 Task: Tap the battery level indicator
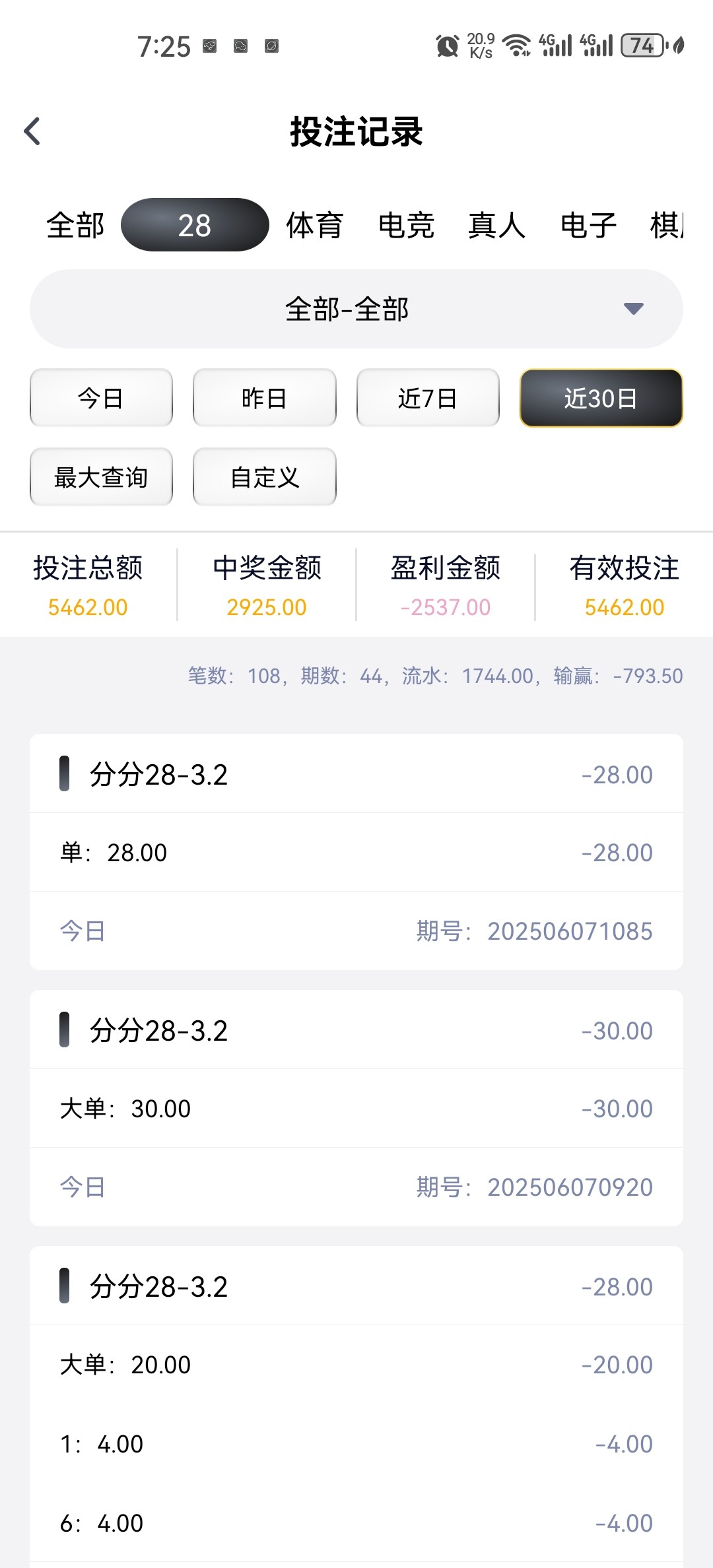[x=642, y=46]
